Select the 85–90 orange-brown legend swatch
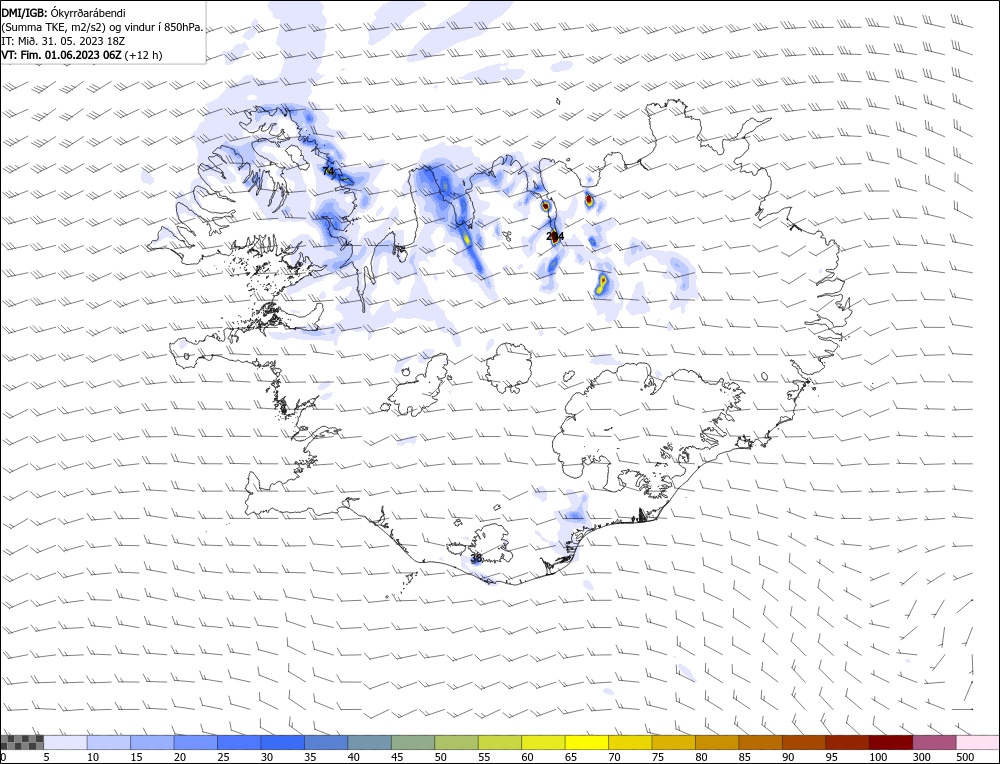The height and width of the screenshot is (764, 1000). 760,742
